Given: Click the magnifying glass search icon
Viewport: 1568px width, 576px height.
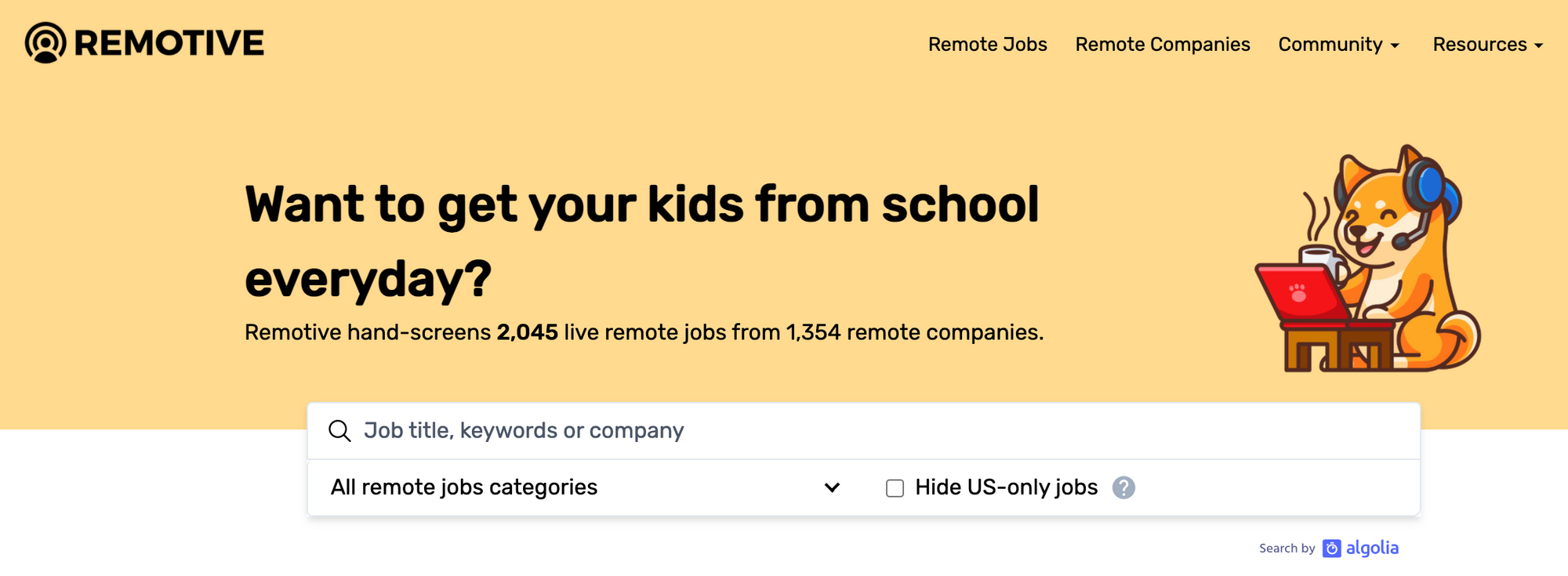Looking at the screenshot, I should (x=339, y=431).
